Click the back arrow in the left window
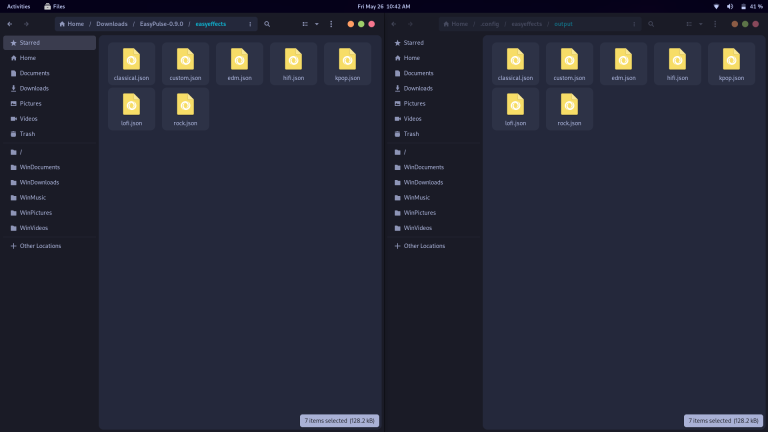Viewport: 768px width, 432px height. (10, 23)
